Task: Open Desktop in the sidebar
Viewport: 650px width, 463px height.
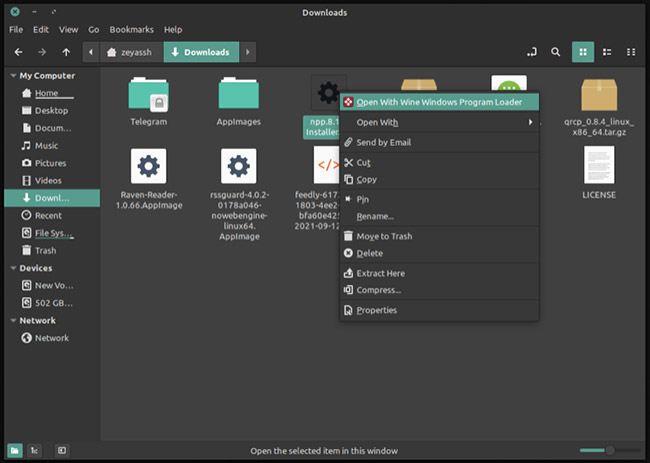Action: (52, 111)
